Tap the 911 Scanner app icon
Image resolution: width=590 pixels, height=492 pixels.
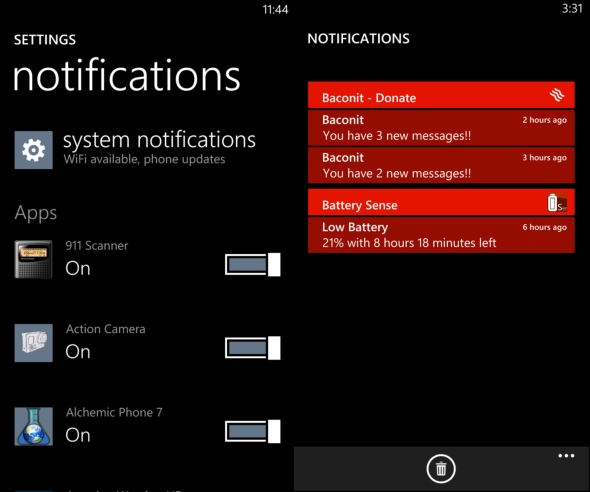(33, 259)
